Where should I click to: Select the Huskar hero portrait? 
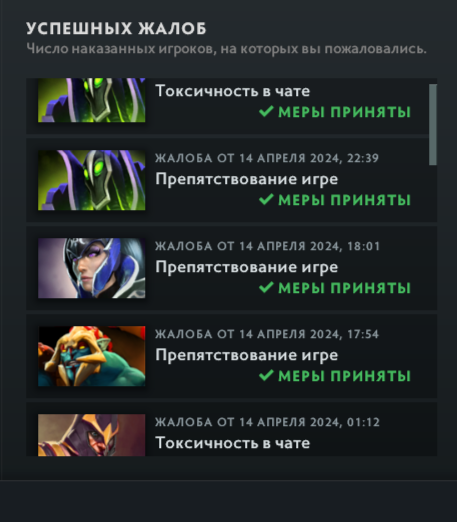tap(92, 356)
